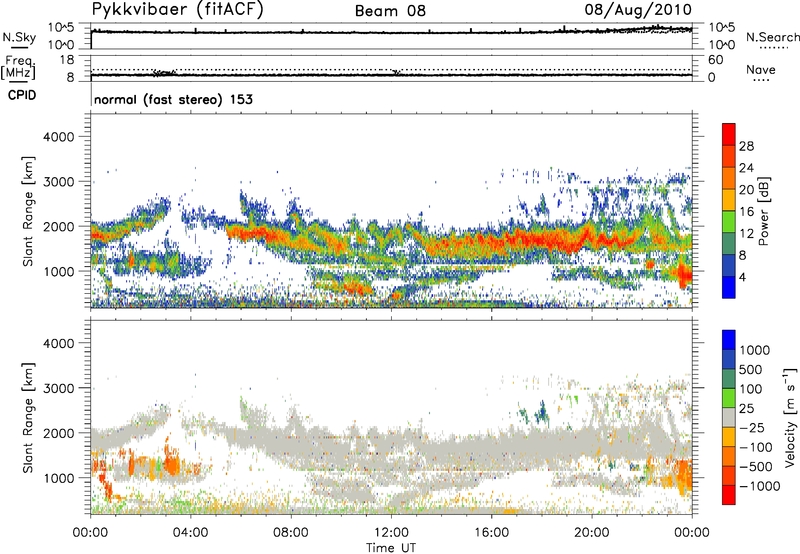
Task: Click the 08/Aug/2010 date label
Action: click(x=638, y=9)
